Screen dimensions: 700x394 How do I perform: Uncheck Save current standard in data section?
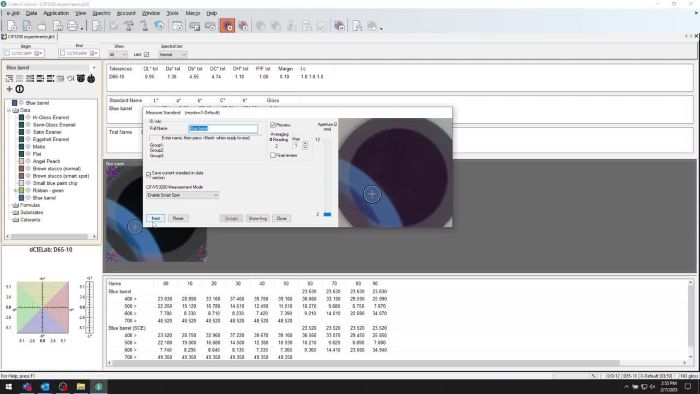149,174
